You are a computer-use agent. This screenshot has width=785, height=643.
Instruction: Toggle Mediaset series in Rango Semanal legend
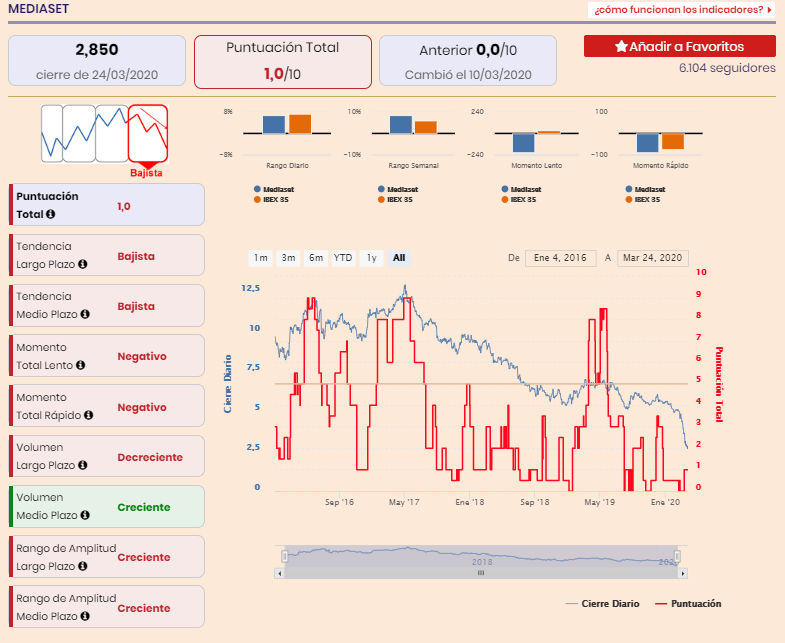[398, 189]
